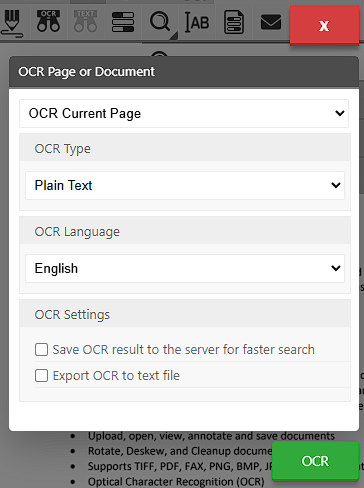Open the English language dropdown
This screenshot has height=488, width=364.
tap(185, 268)
